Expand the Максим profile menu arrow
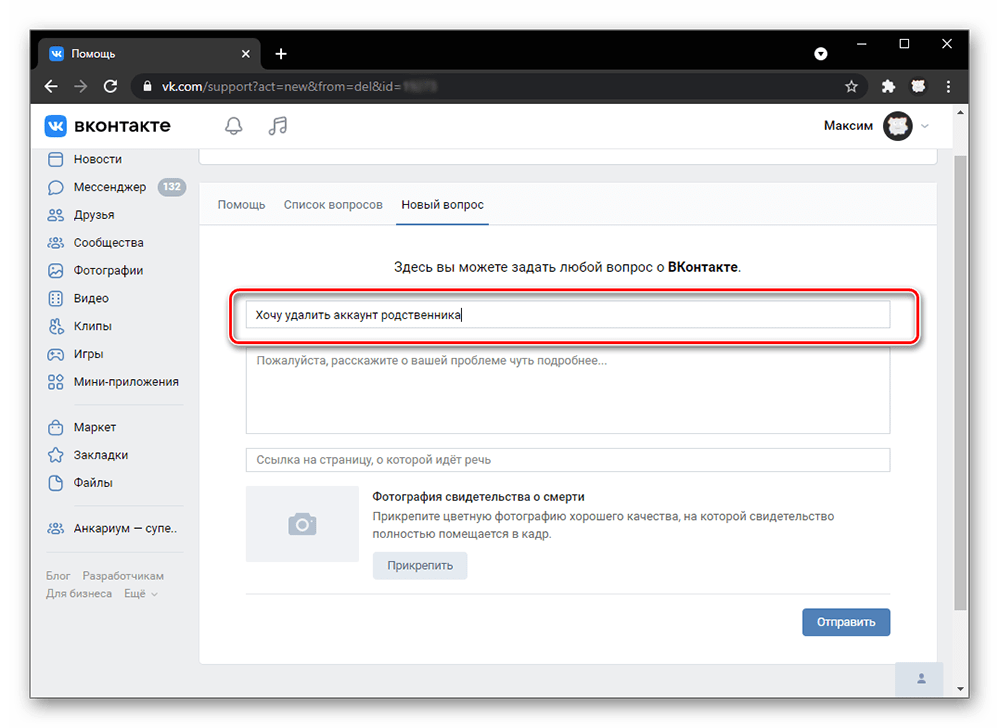Image resolution: width=999 pixels, height=728 pixels. (x=925, y=126)
